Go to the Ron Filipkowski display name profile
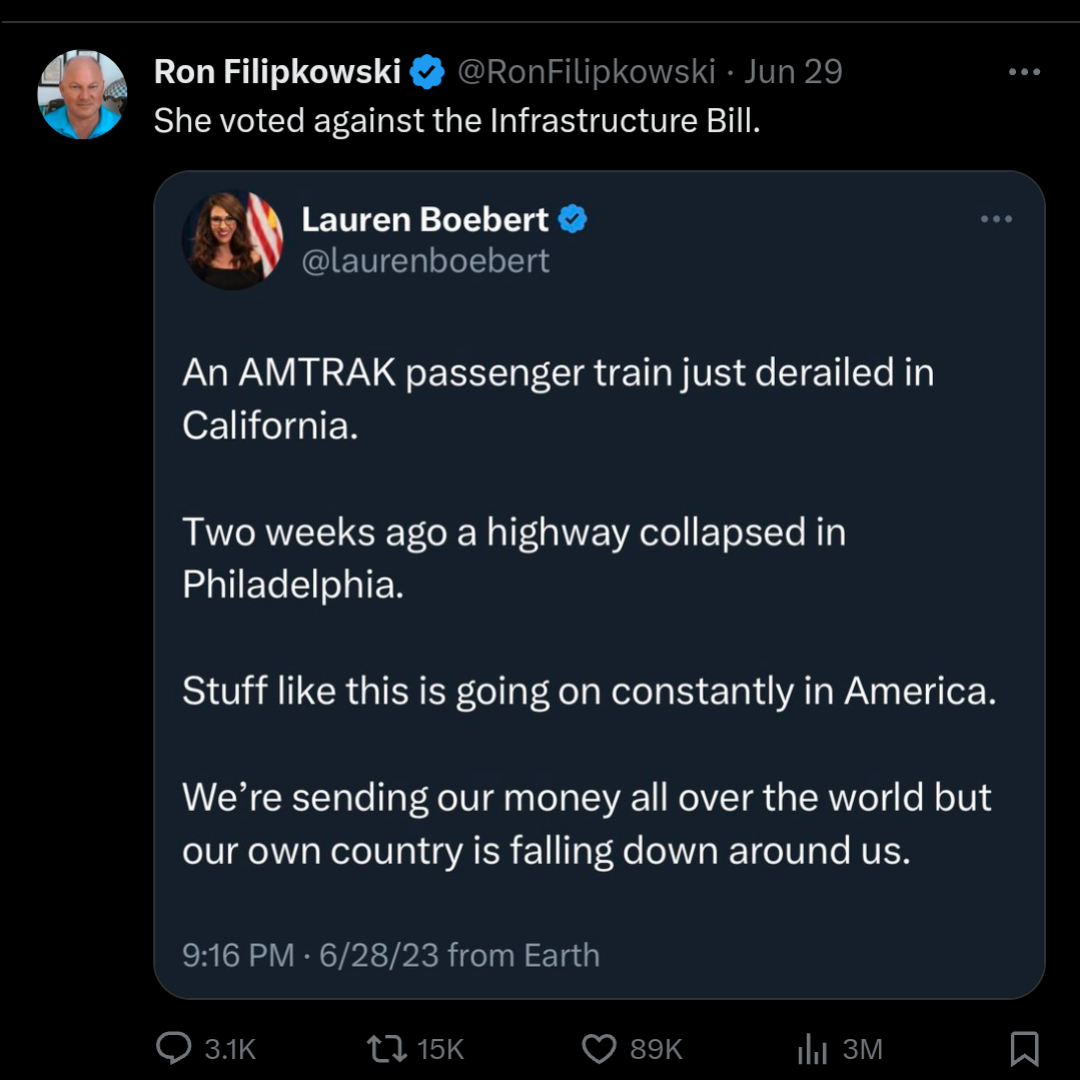The image size is (1080, 1080). pyautogui.click(x=277, y=72)
